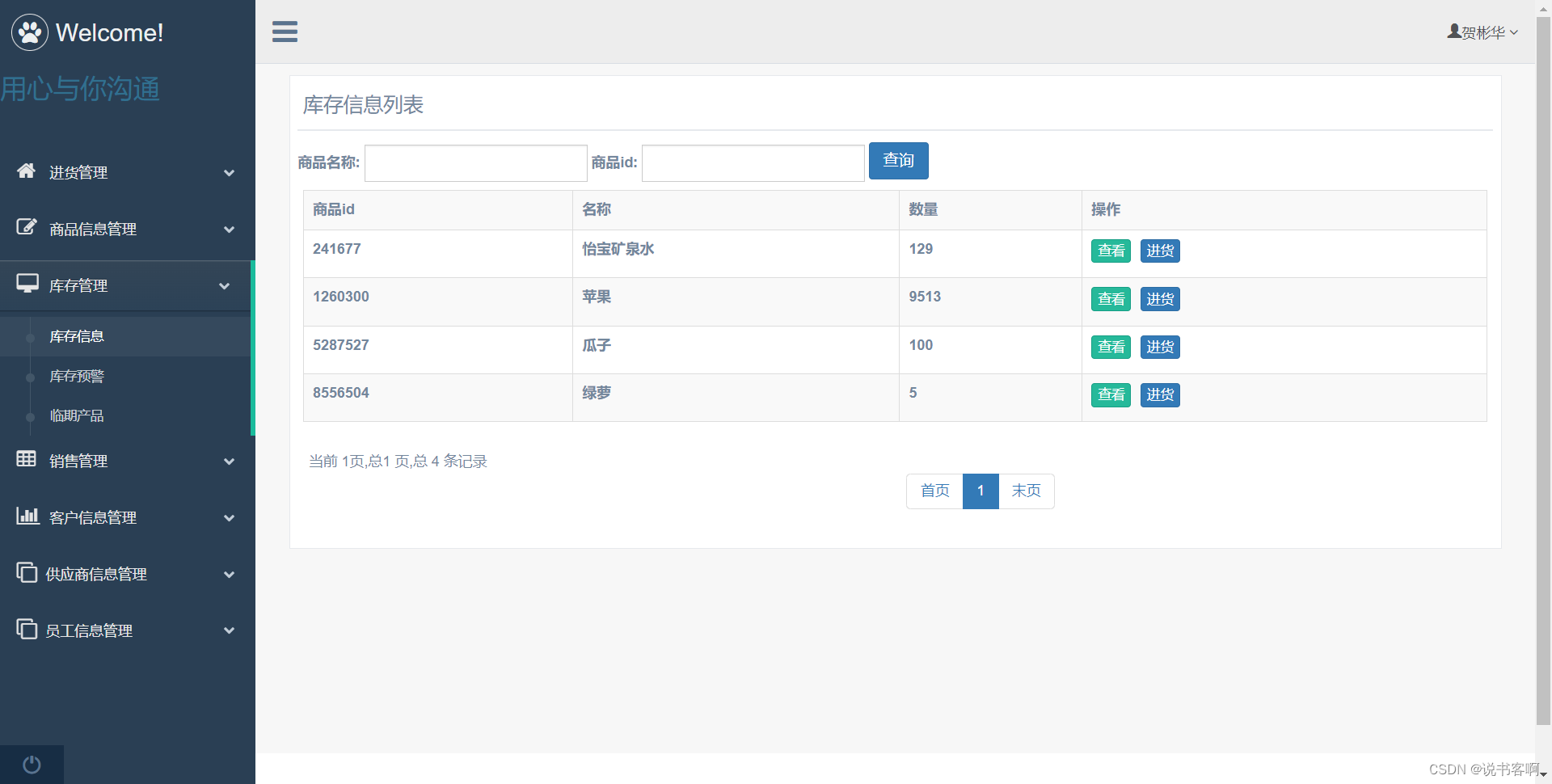Viewport: 1552px width, 784px height.
Task: Click the bar chart icon for 客户信息管理
Action: tap(27, 516)
